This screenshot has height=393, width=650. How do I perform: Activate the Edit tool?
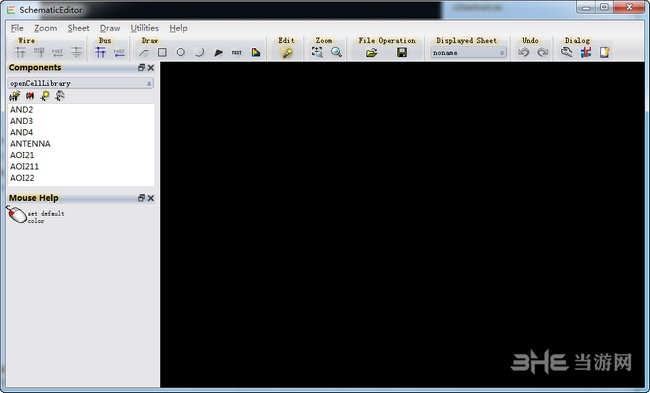(x=286, y=52)
